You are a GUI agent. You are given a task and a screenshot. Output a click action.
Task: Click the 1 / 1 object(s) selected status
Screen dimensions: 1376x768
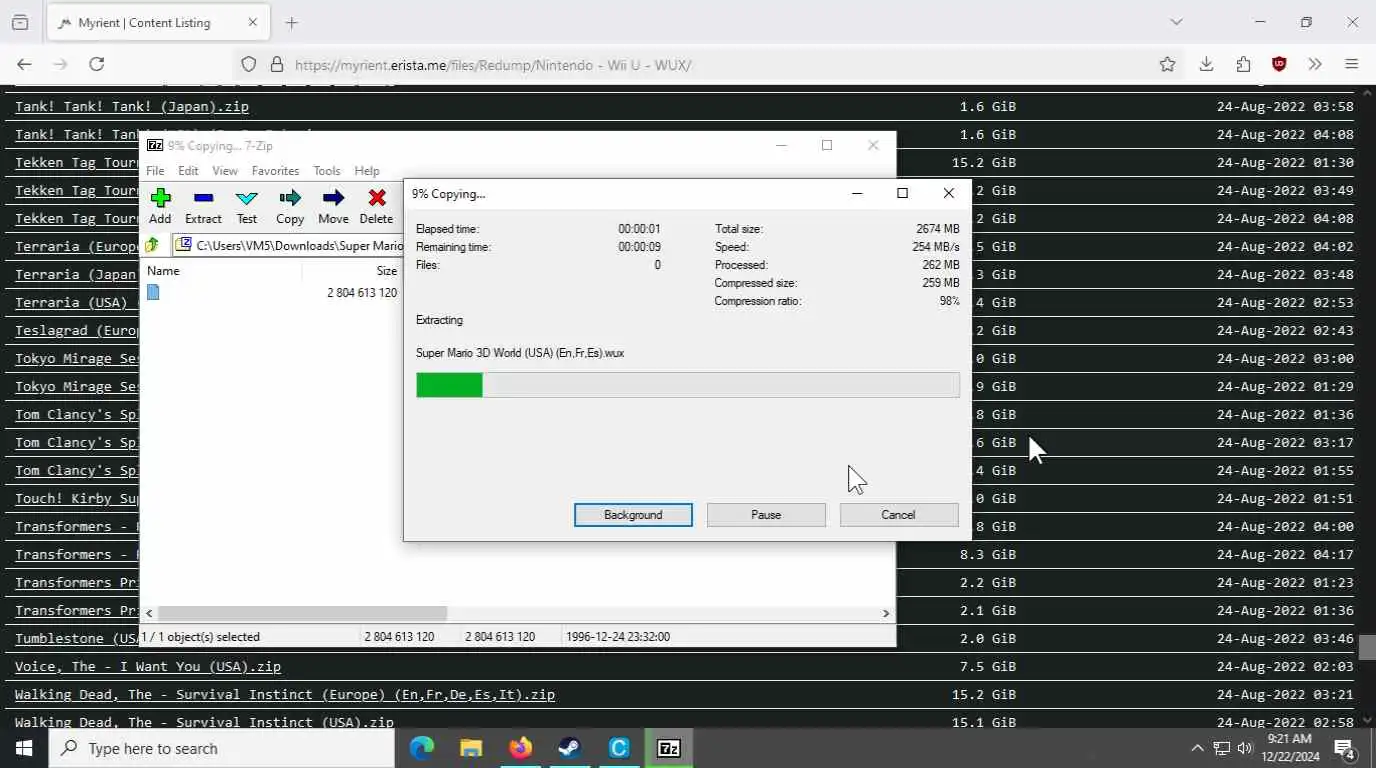coord(201,637)
